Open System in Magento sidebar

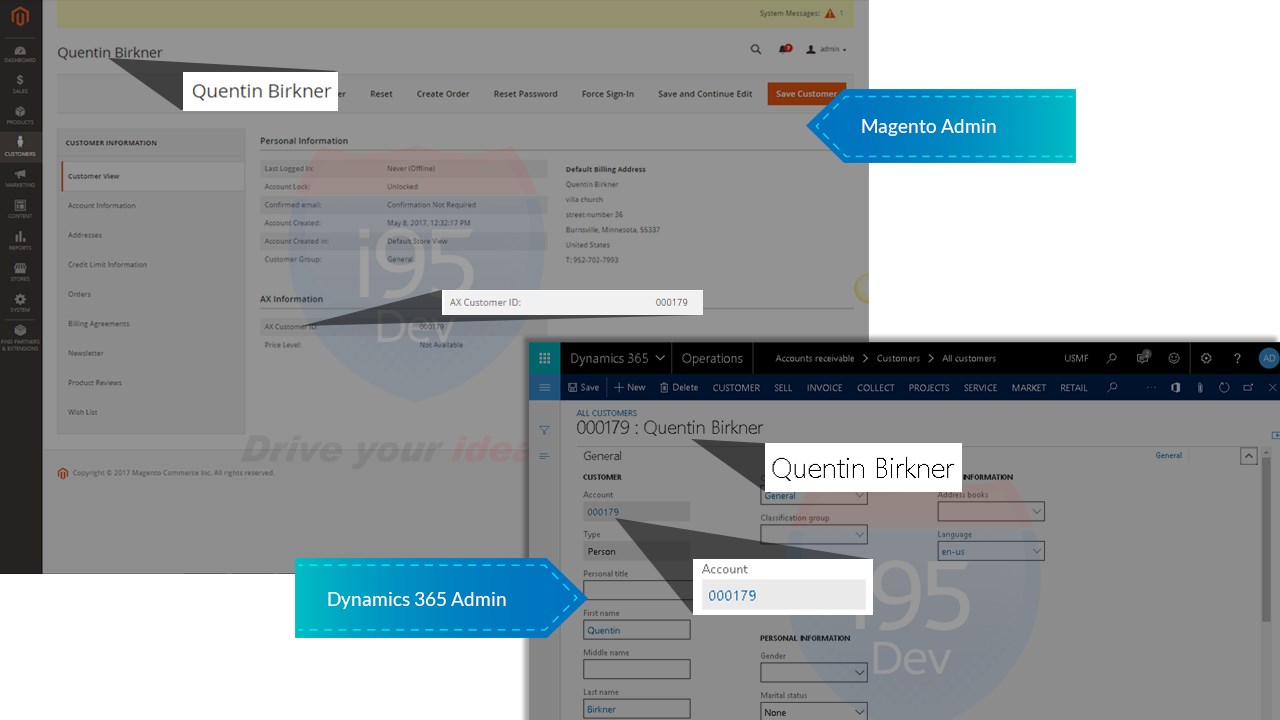20,303
